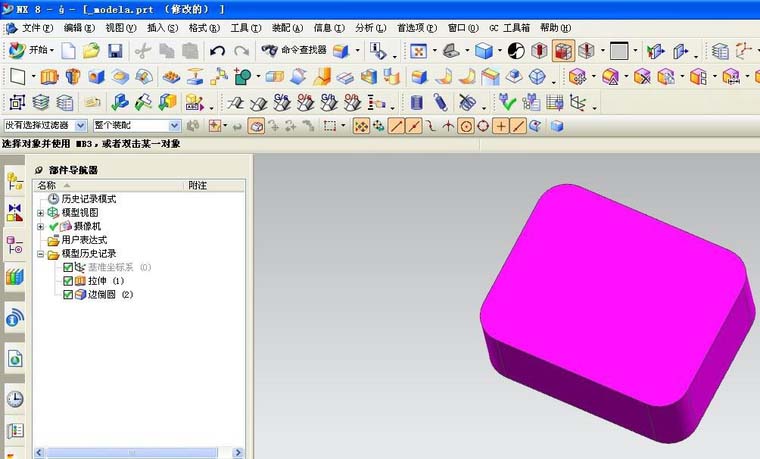Viewport: 760px width, 459px height.
Task: Toggle snap to arc center
Action: coord(466,127)
